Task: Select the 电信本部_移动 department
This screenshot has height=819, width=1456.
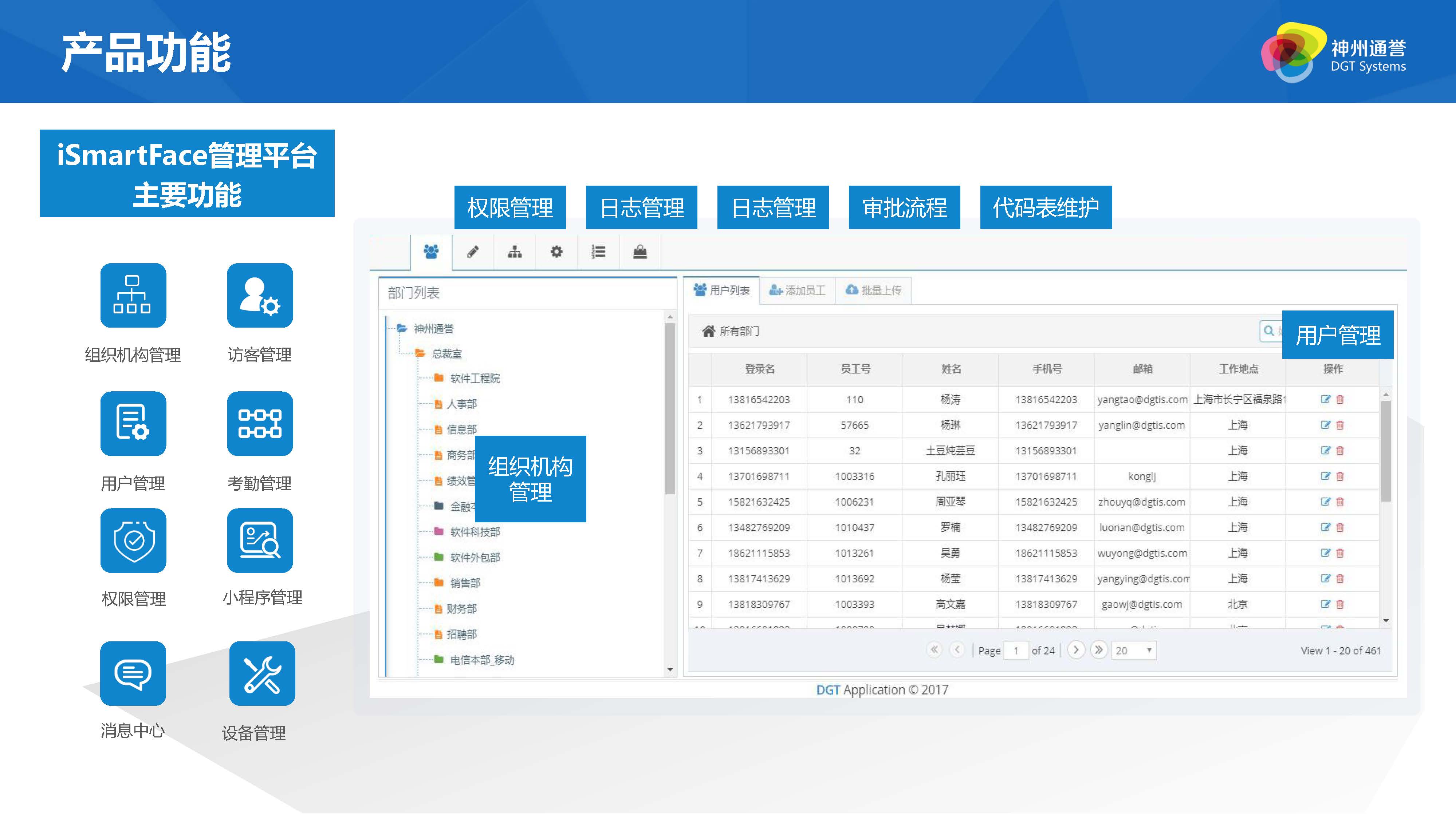Action: [482, 660]
